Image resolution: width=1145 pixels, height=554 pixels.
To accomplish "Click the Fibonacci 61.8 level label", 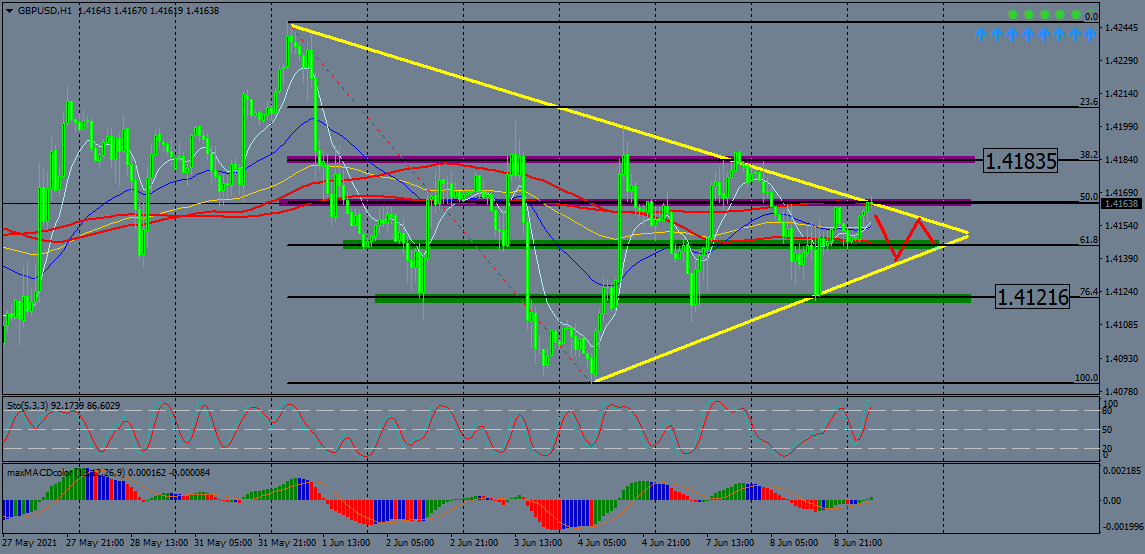I will [1089, 239].
